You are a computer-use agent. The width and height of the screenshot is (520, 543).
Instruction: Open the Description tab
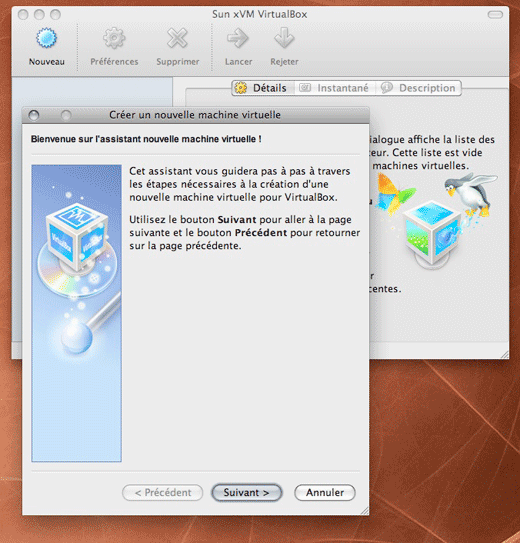[x=419, y=88]
